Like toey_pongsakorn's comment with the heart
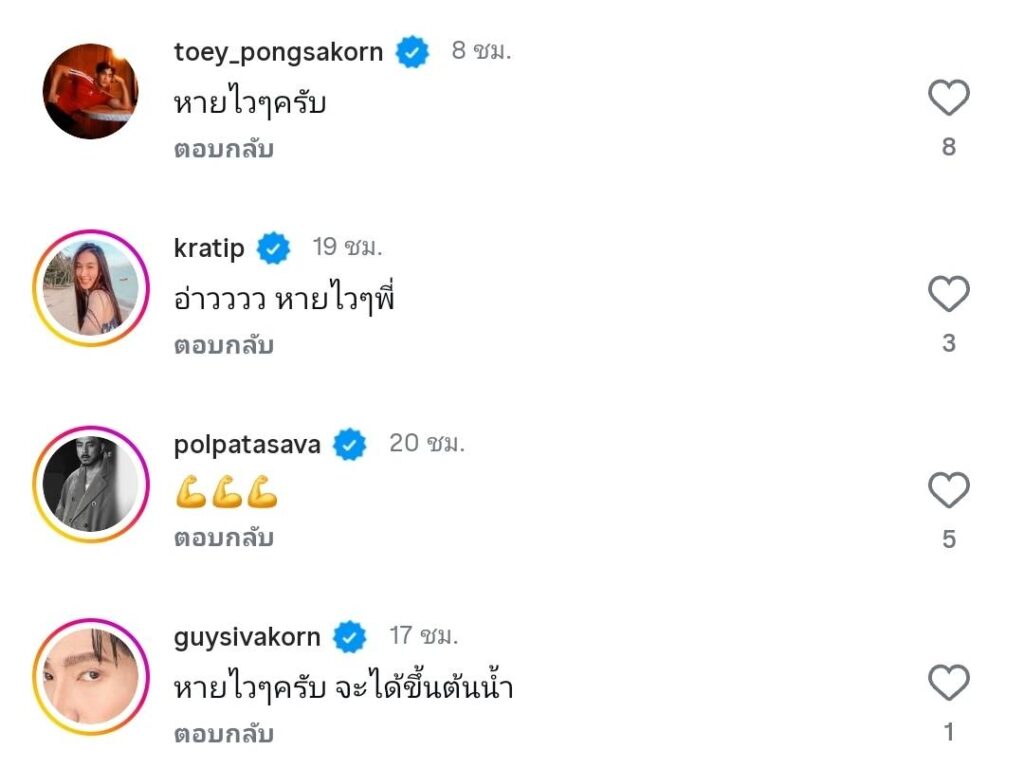This screenshot has width=1024, height=768. point(948,99)
